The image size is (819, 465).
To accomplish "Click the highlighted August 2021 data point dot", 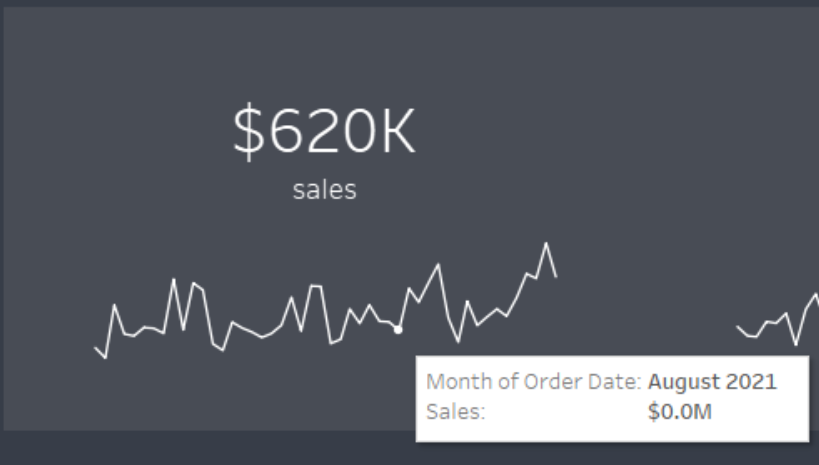I will click(x=398, y=330).
